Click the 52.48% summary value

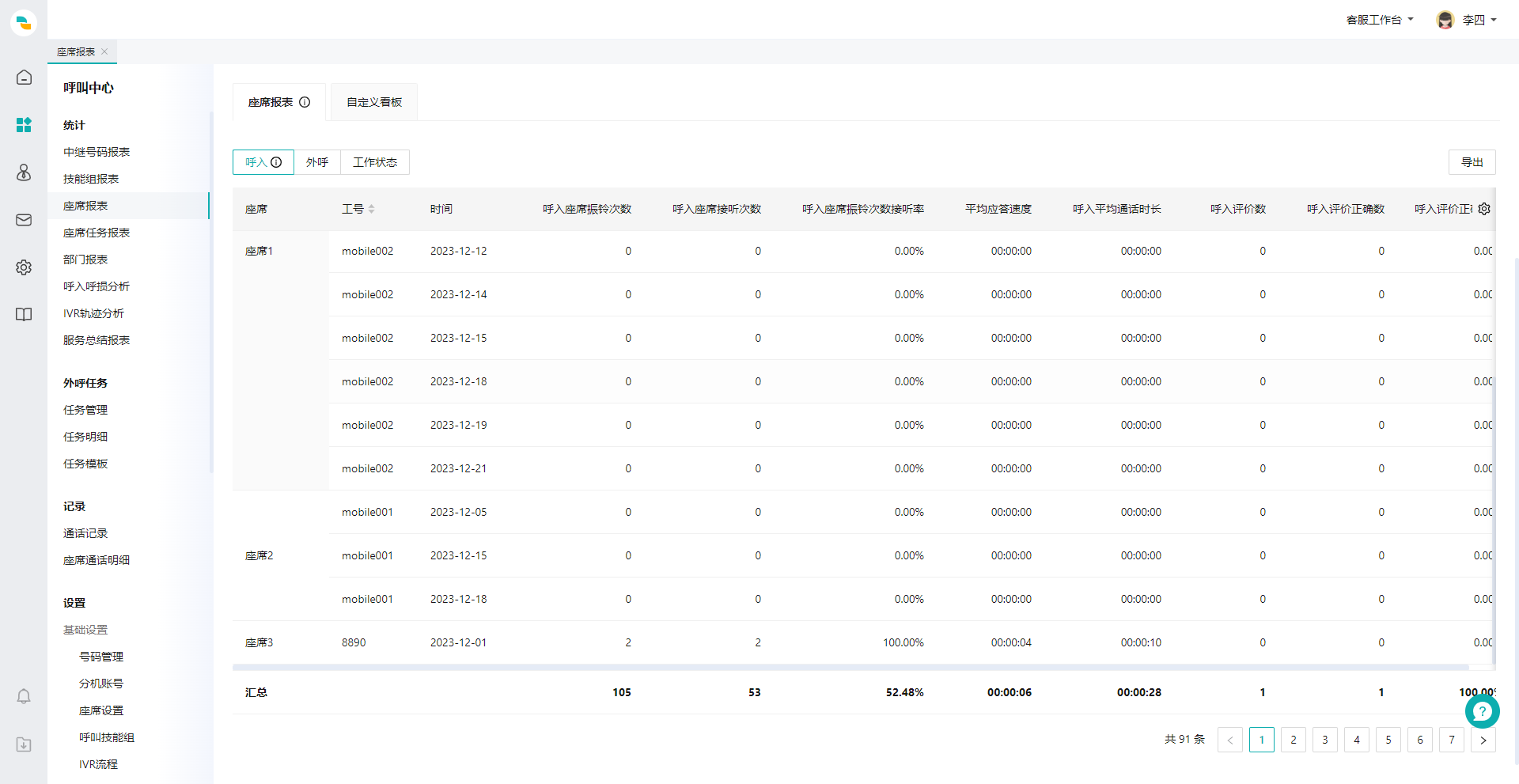[905, 692]
